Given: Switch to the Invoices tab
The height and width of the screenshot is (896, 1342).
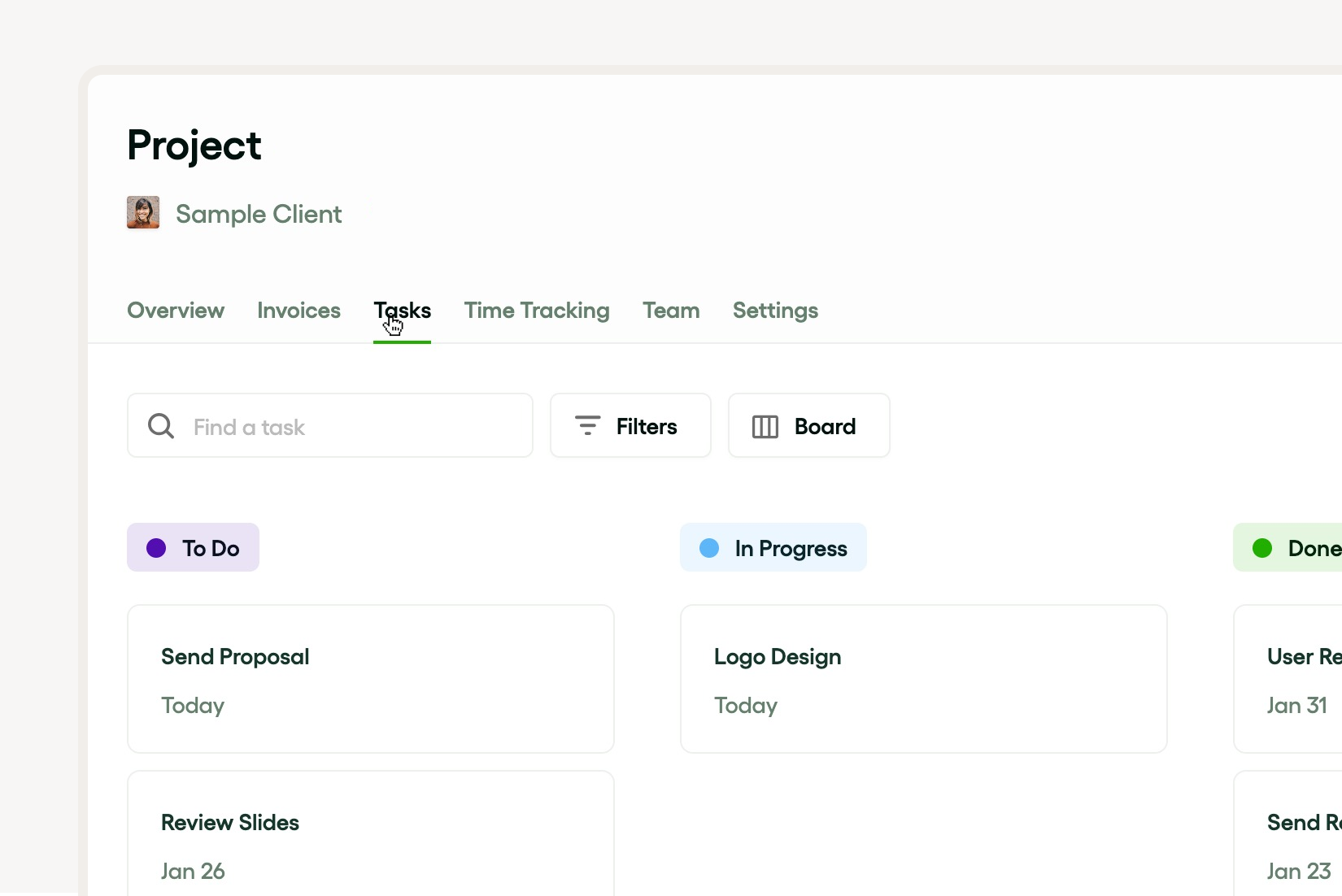Looking at the screenshot, I should tap(298, 311).
